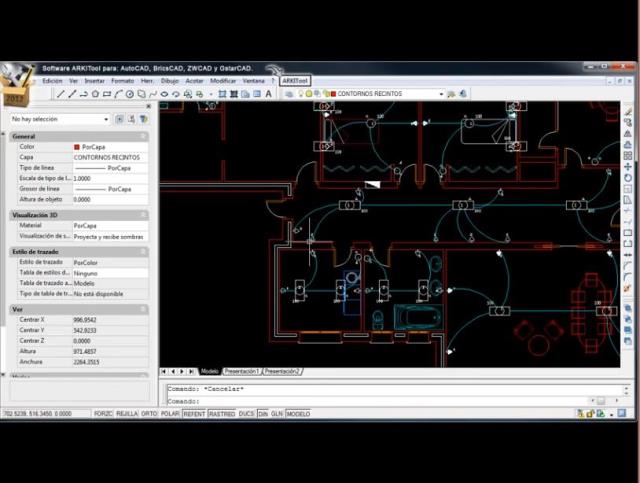Screen dimensions: 640x483
Task: Toggle FORZC snap mode in status bar
Action: [103, 414]
